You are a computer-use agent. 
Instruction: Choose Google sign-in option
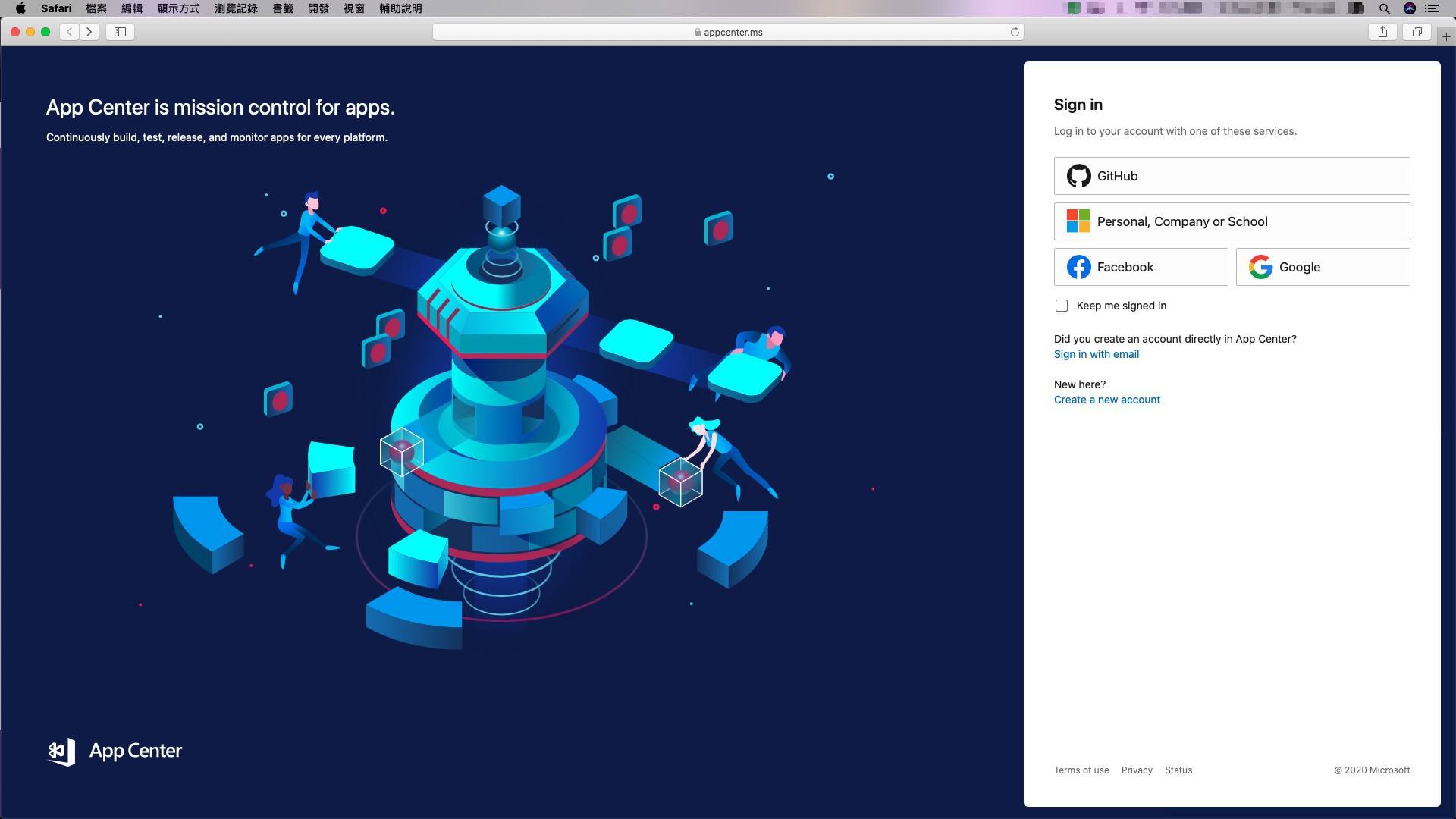point(1323,267)
